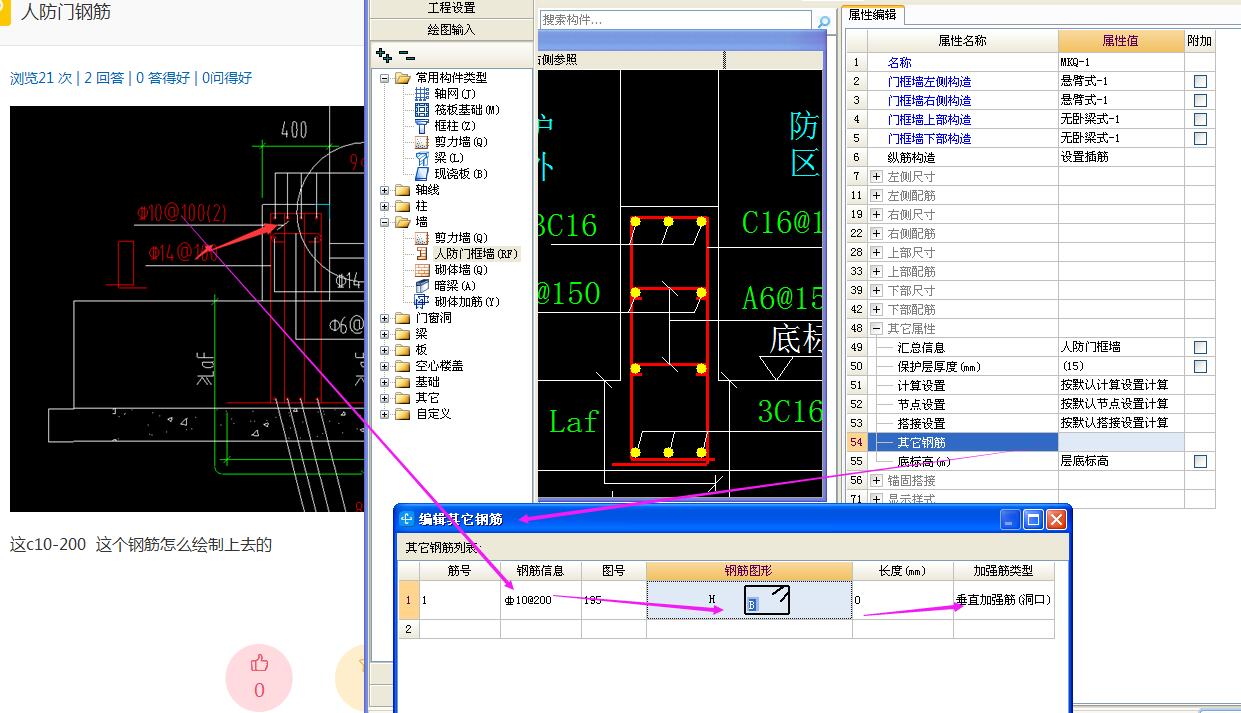Select the 筏板基础(M) icon item

(x=457, y=110)
